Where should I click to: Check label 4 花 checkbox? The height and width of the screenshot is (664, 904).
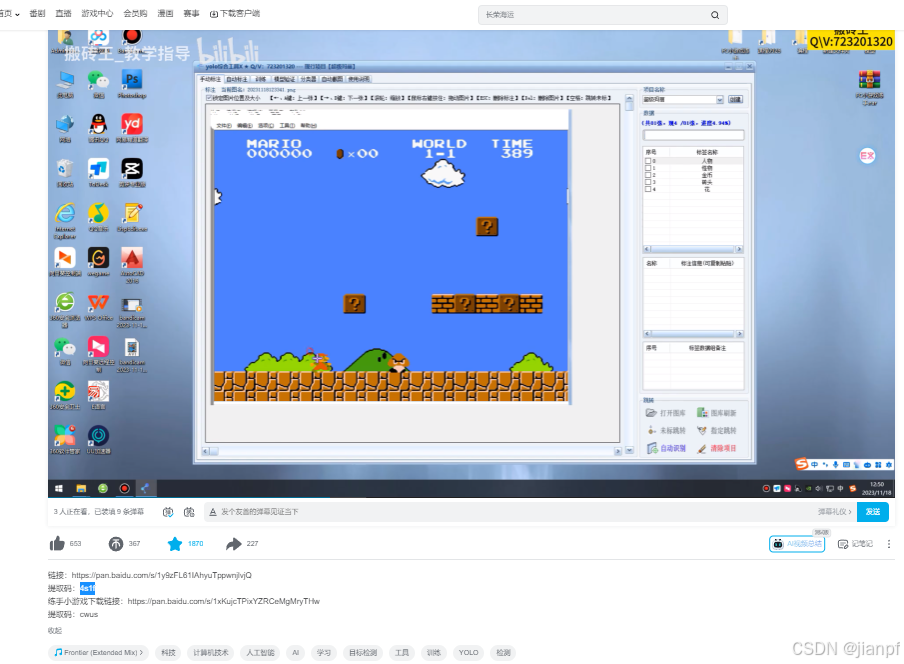point(648,188)
